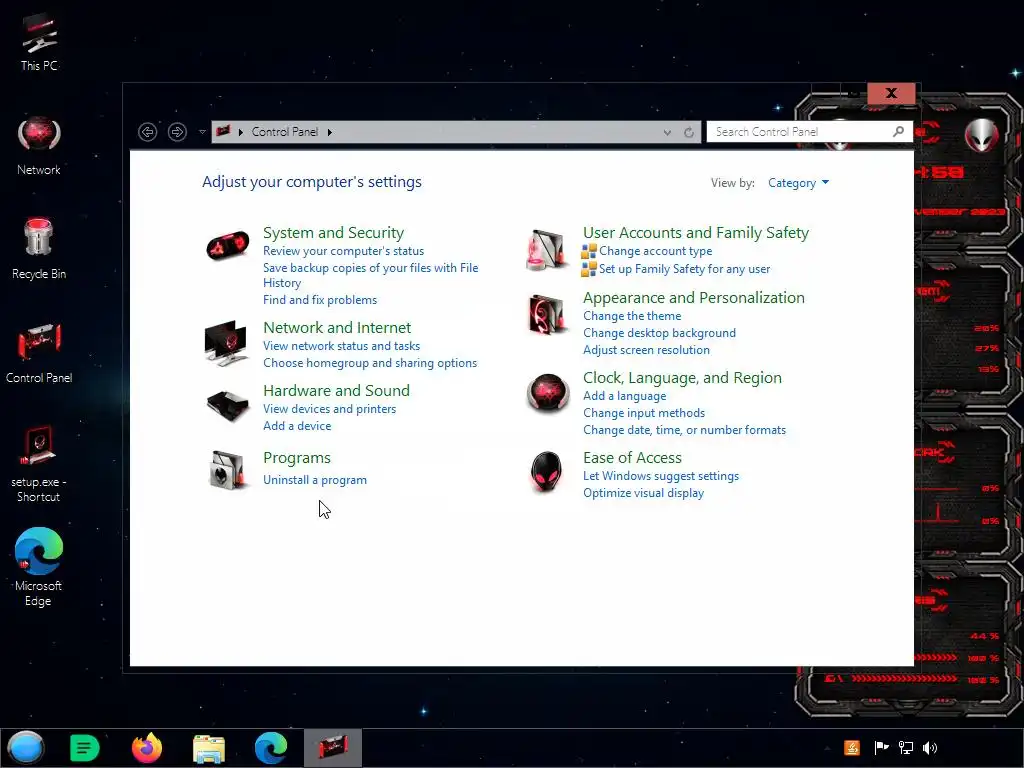Viewport: 1024px width, 768px height.
Task: Click Optimize visual display link
Action: (643, 493)
